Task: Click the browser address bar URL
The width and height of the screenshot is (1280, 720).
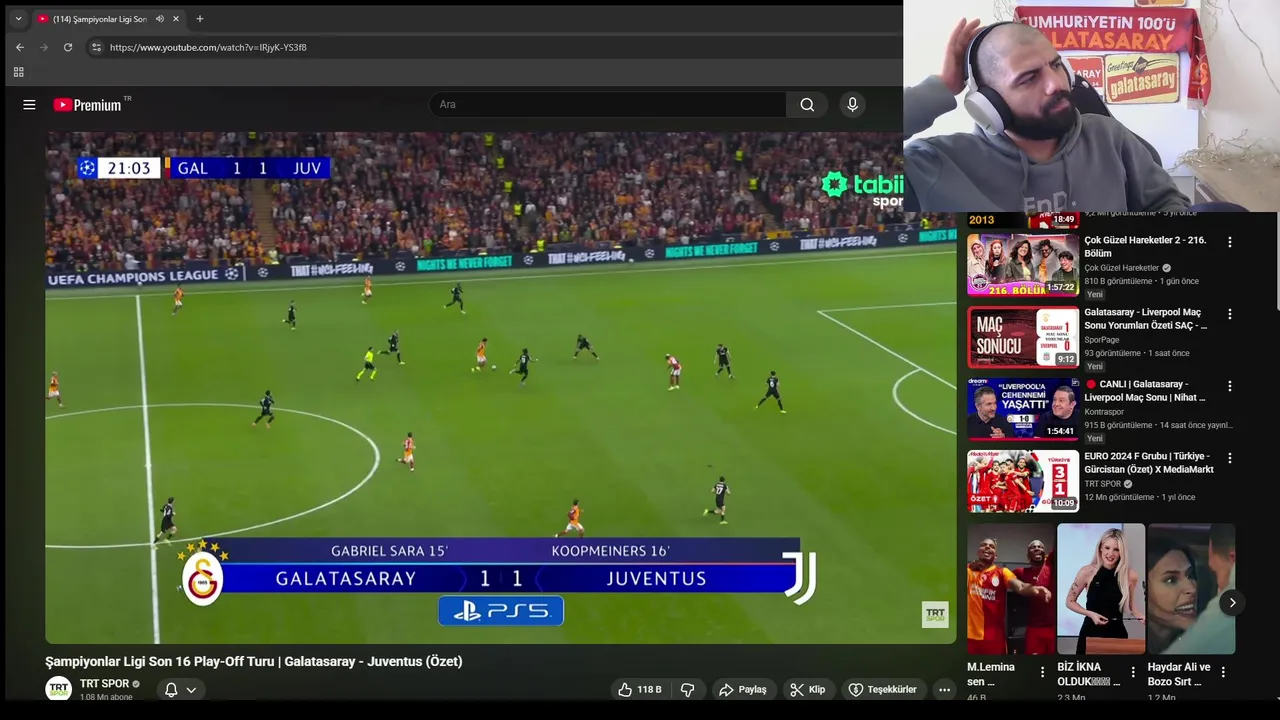Action: click(x=208, y=47)
